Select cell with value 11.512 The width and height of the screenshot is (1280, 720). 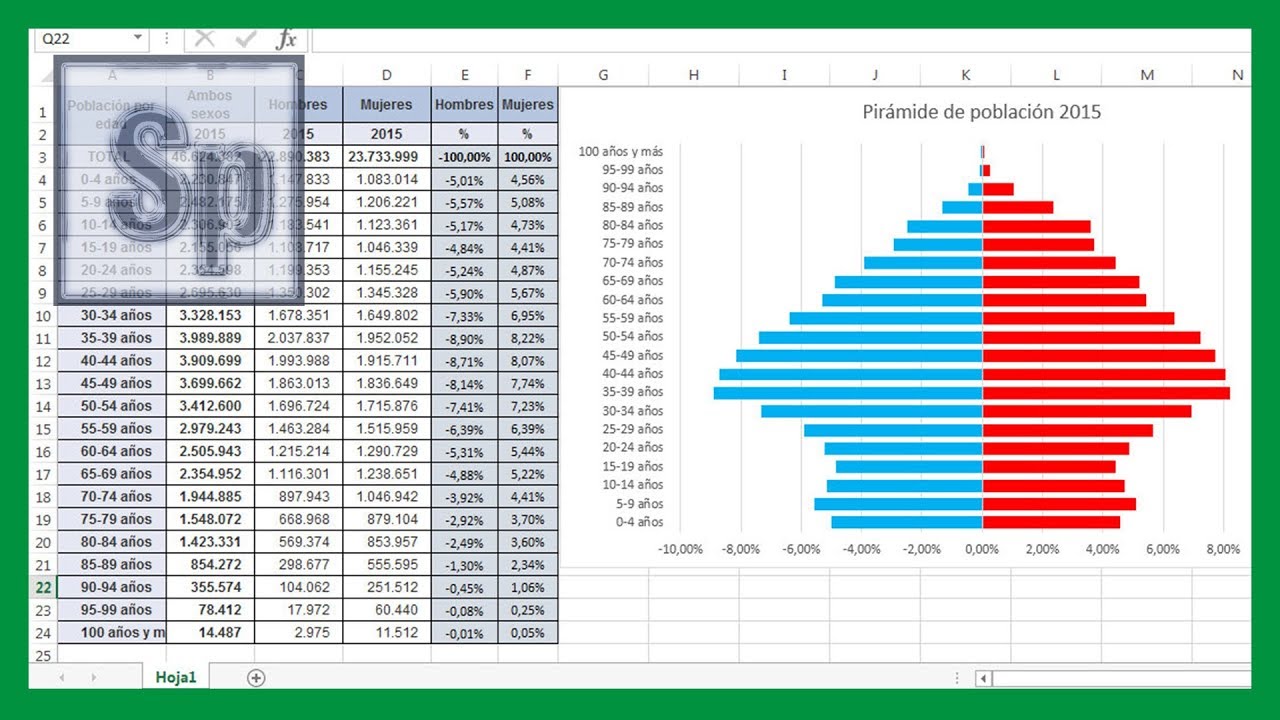(x=387, y=632)
